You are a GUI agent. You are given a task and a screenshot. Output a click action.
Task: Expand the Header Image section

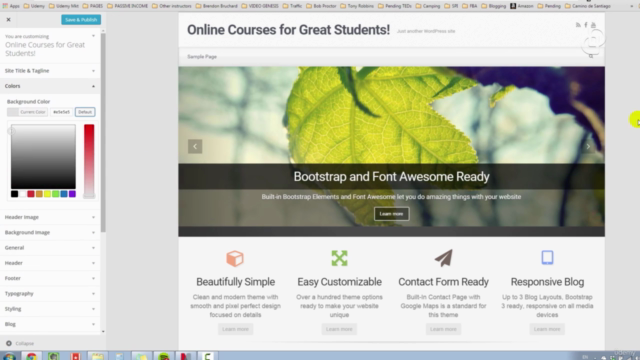point(50,217)
